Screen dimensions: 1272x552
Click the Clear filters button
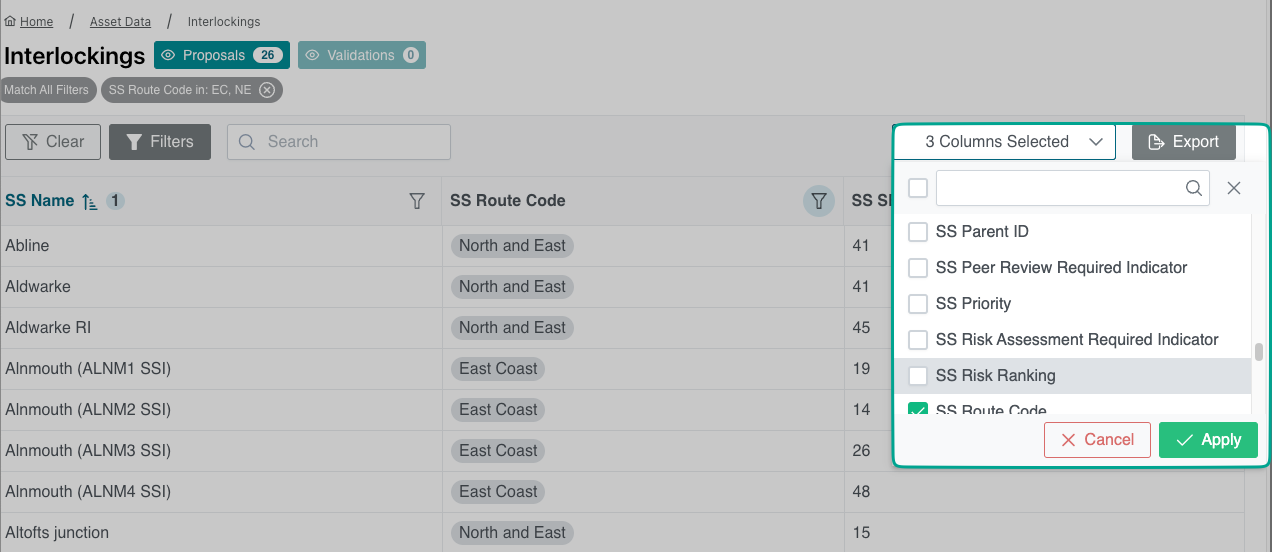pyautogui.click(x=53, y=142)
